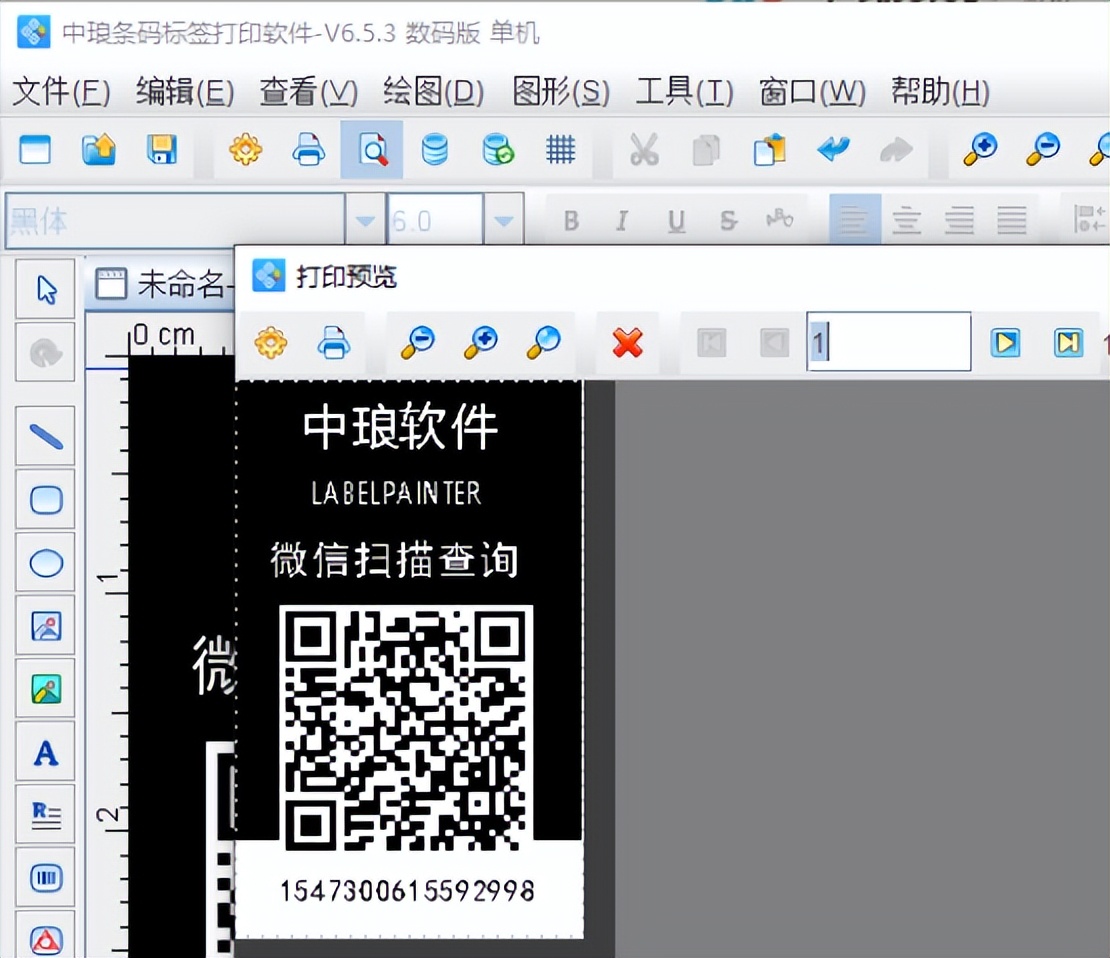Select the text tool letter A
Viewport: 1110px width, 958px height.
[46, 753]
